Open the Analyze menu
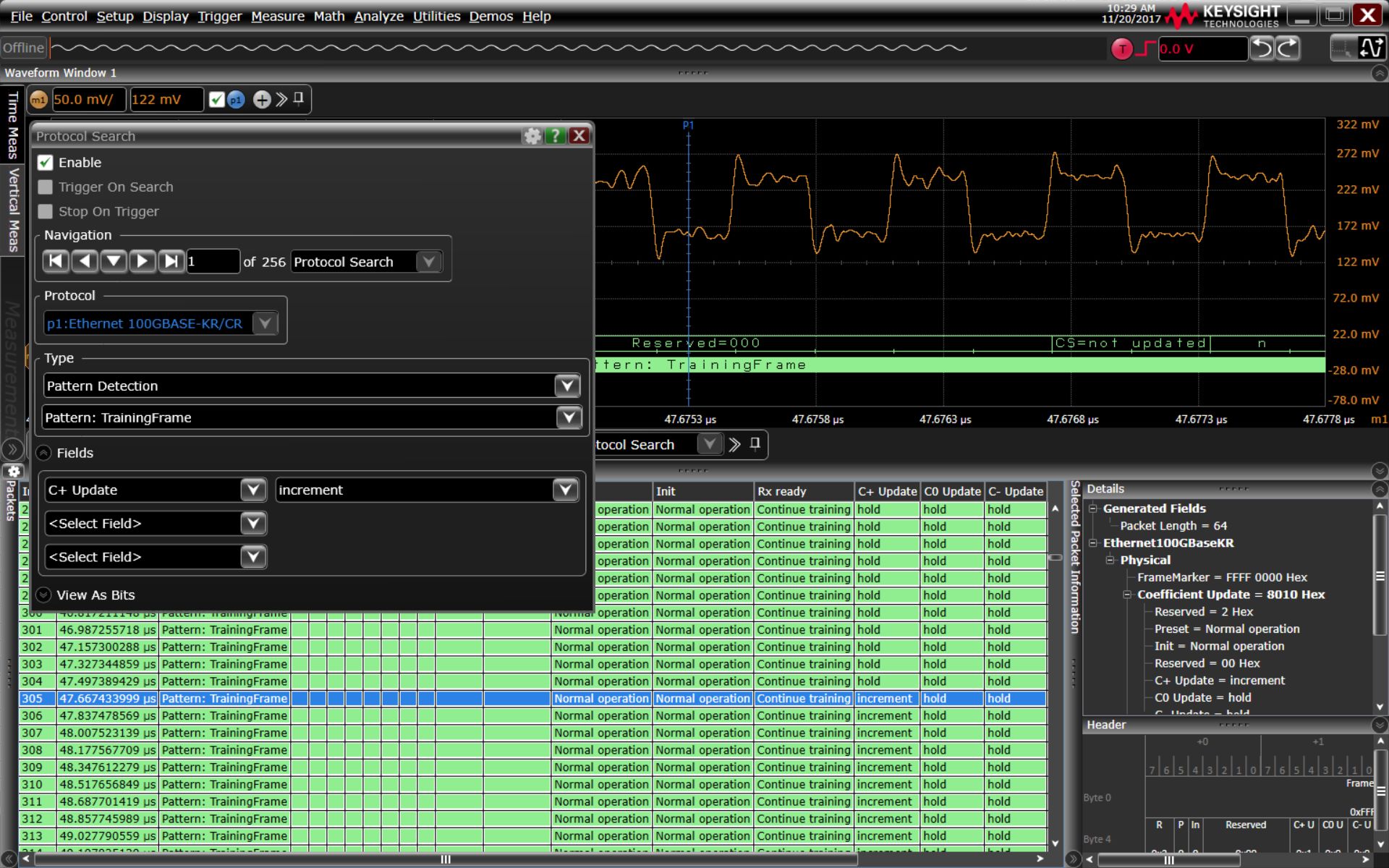The width and height of the screenshot is (1389, 868). point(378,16)
